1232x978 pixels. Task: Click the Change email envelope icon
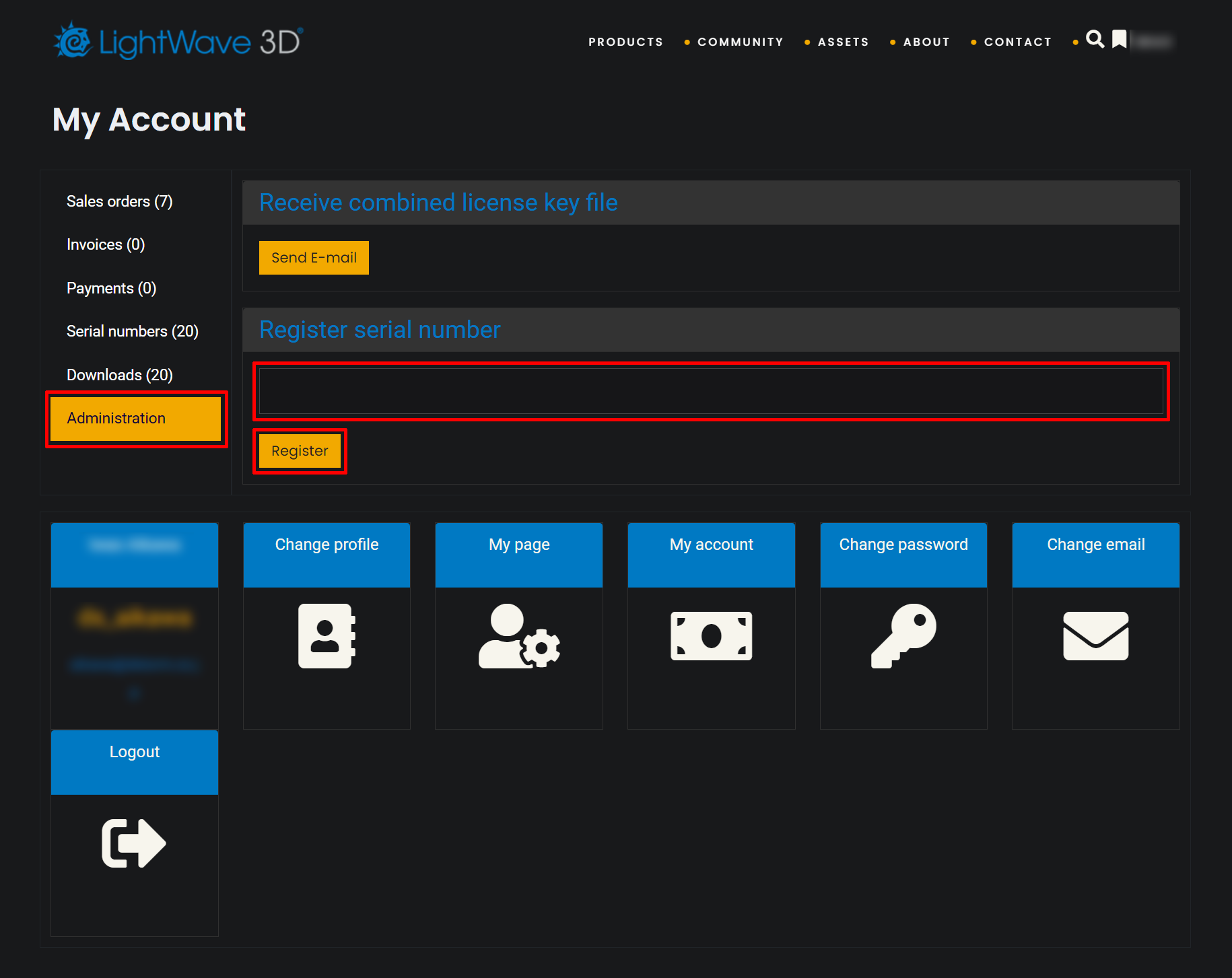coord(1096,636)
